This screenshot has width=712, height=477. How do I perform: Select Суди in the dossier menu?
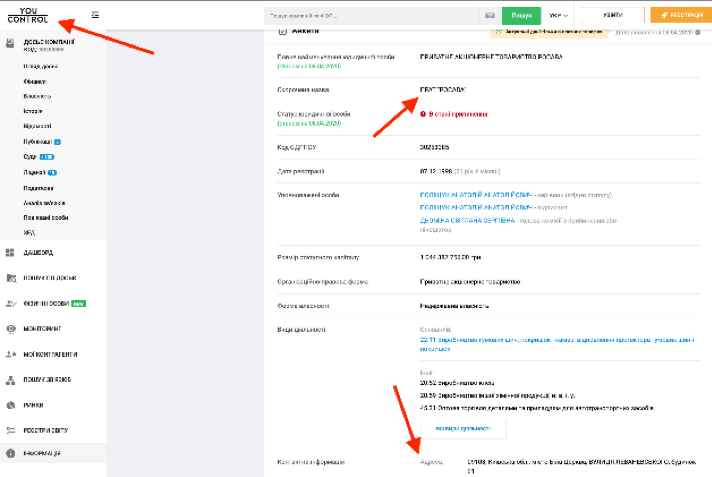[x=31, y=157]
